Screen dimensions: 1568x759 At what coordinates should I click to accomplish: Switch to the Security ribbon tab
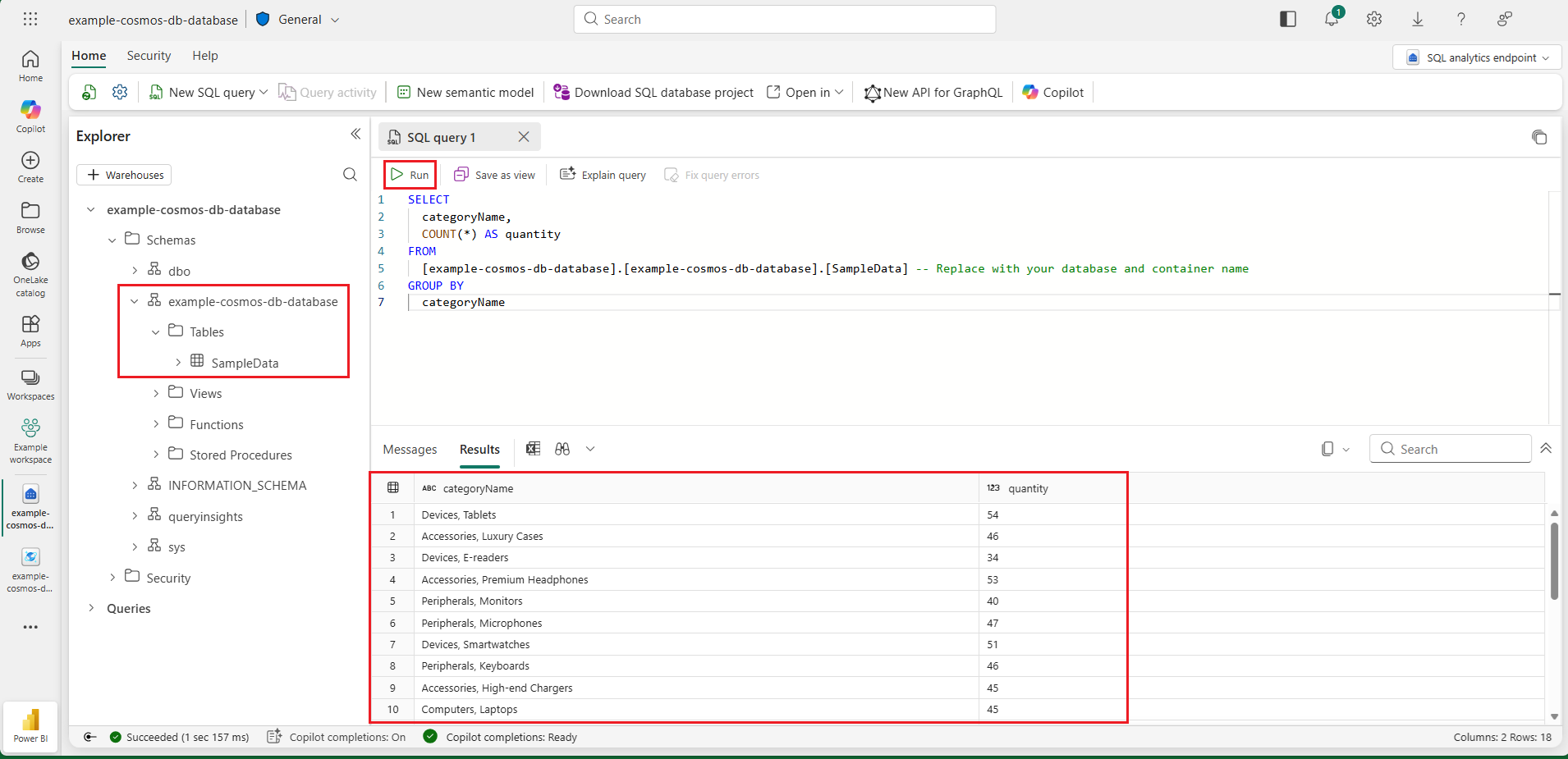click(x=149, y=56)
